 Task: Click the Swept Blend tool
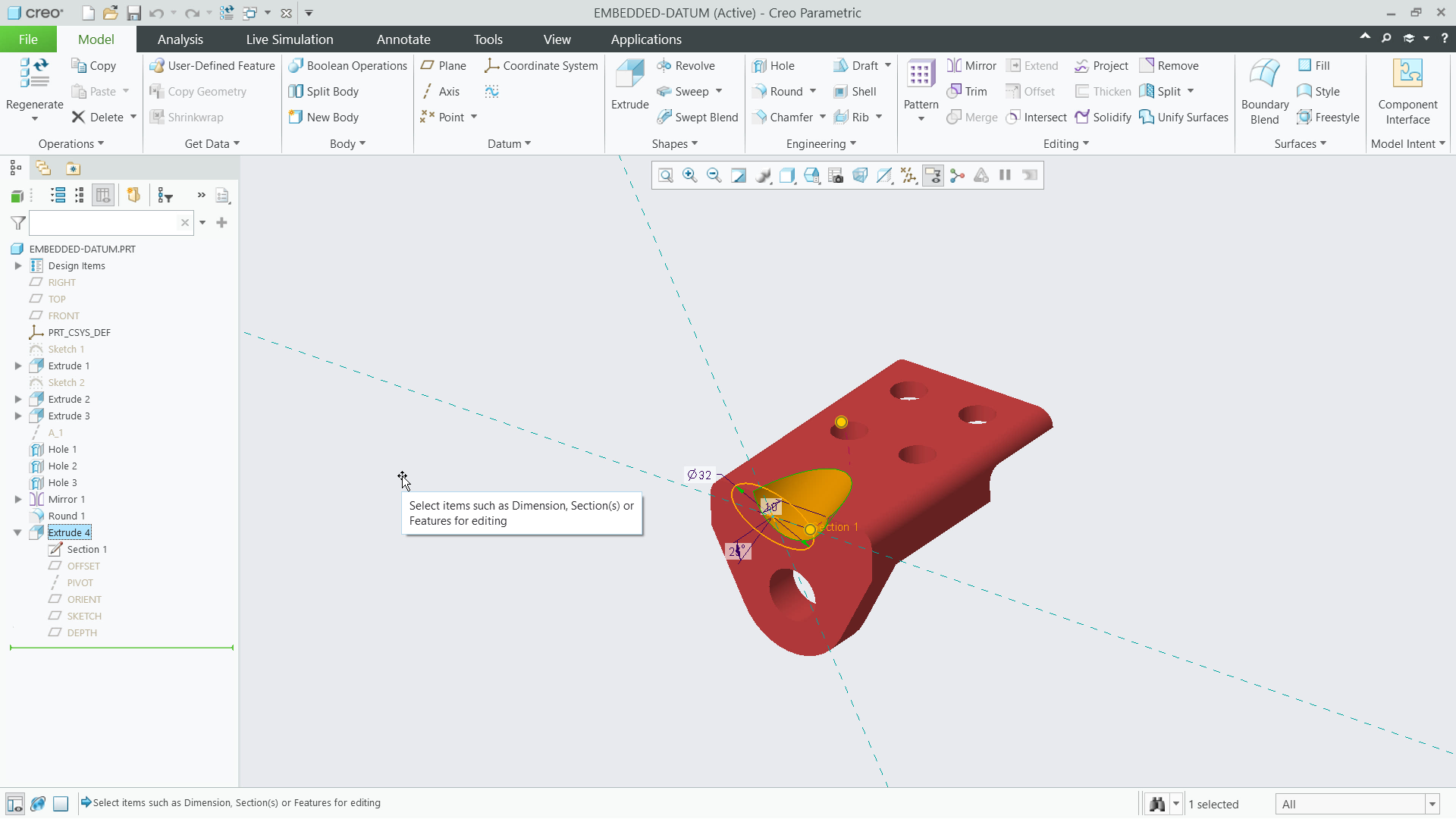697,118
